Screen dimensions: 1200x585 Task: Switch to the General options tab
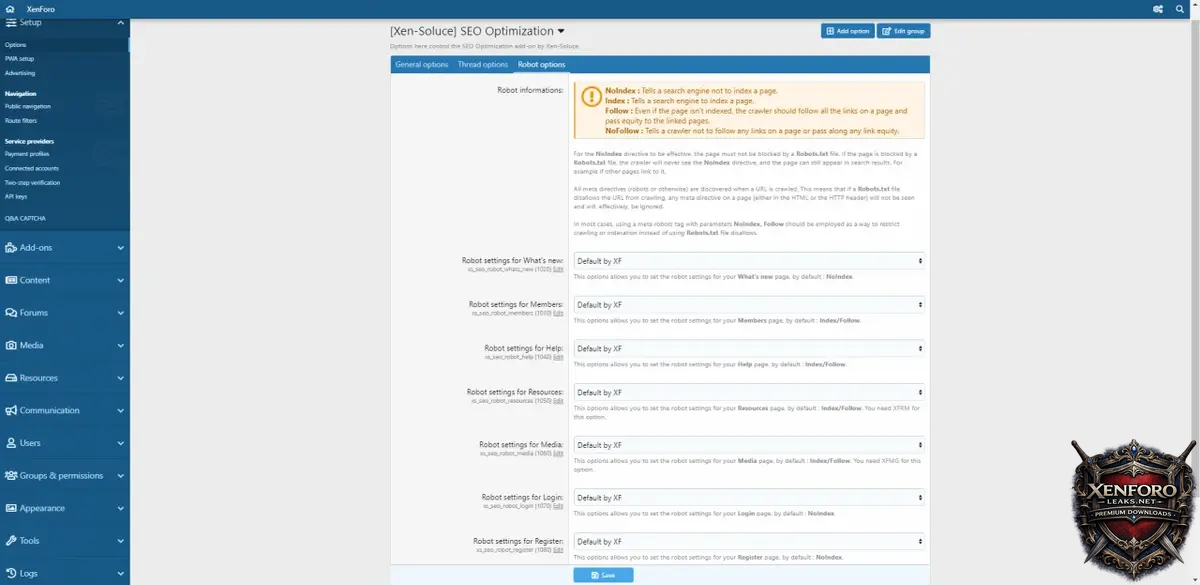[421, 65]
